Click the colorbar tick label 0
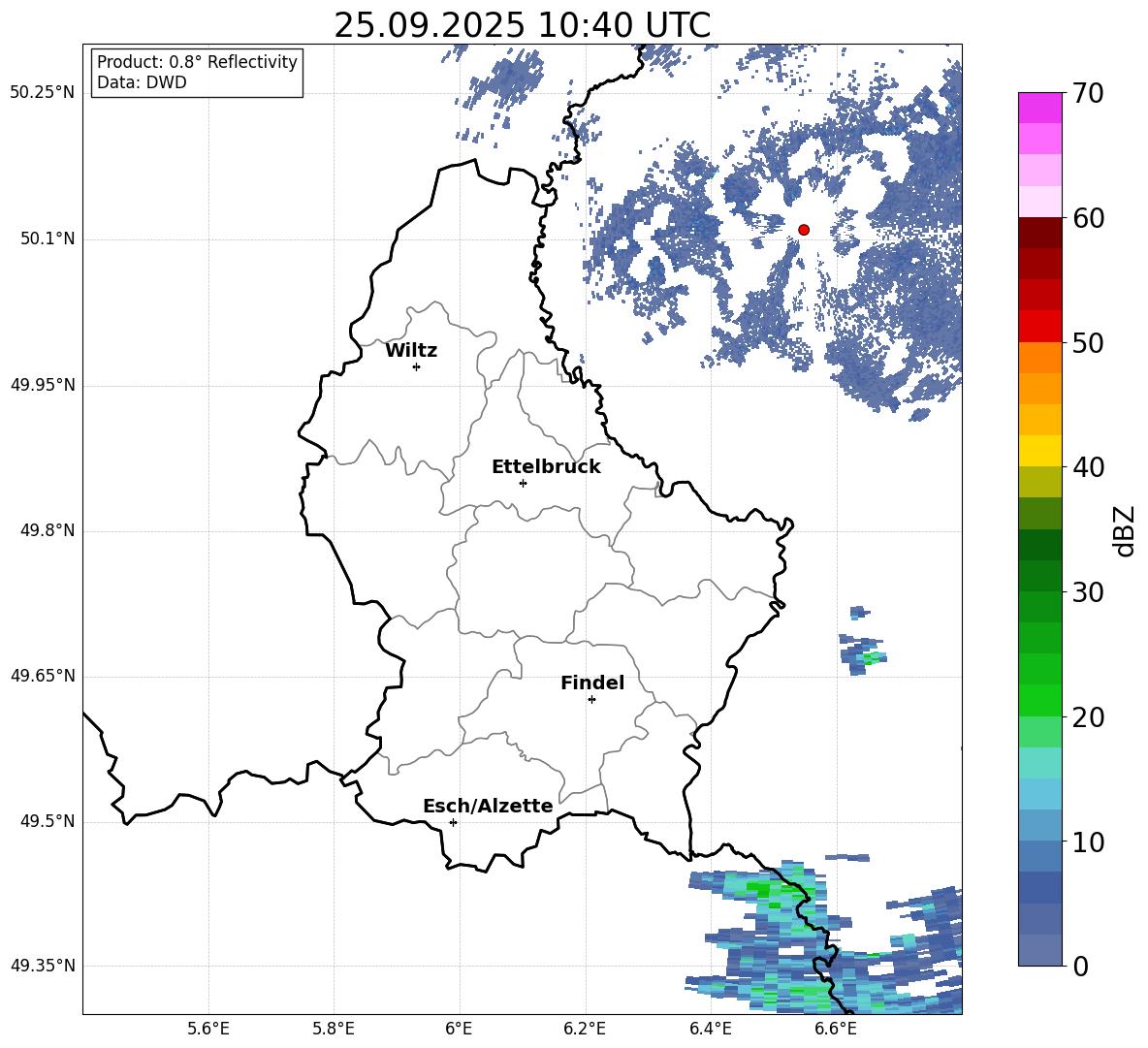Image resolution: width=1148 pixels, height=1048 pixels. (1080, 967)
